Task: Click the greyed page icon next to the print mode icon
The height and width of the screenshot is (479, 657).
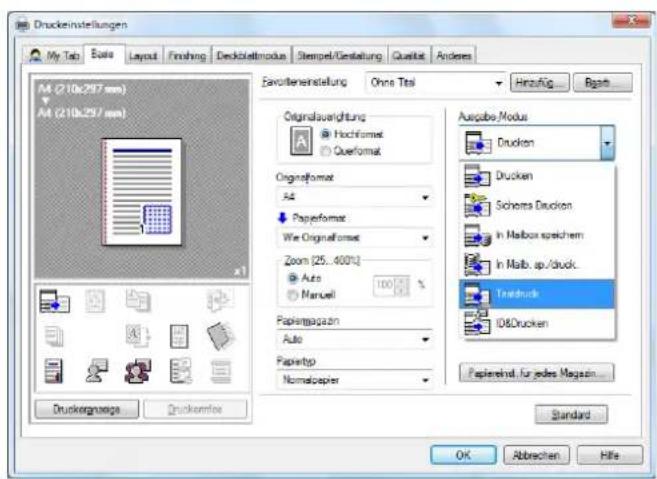Action: [x=96, y=301]
